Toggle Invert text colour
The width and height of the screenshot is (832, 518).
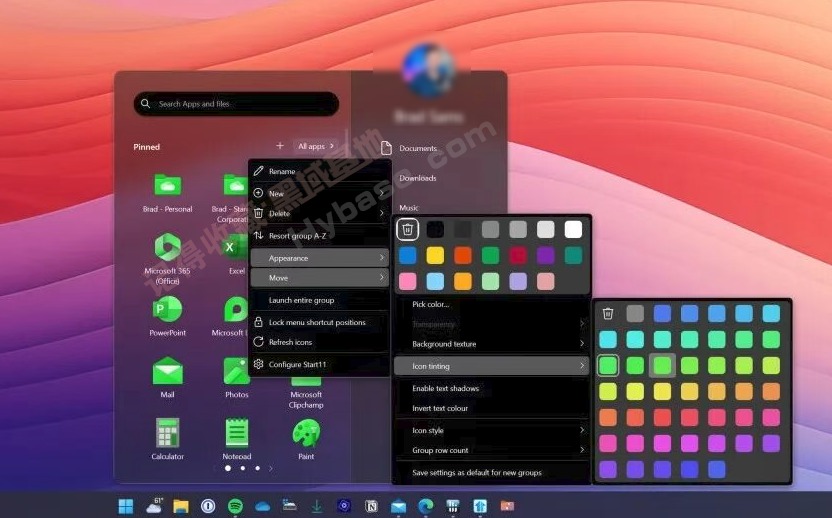491,408
